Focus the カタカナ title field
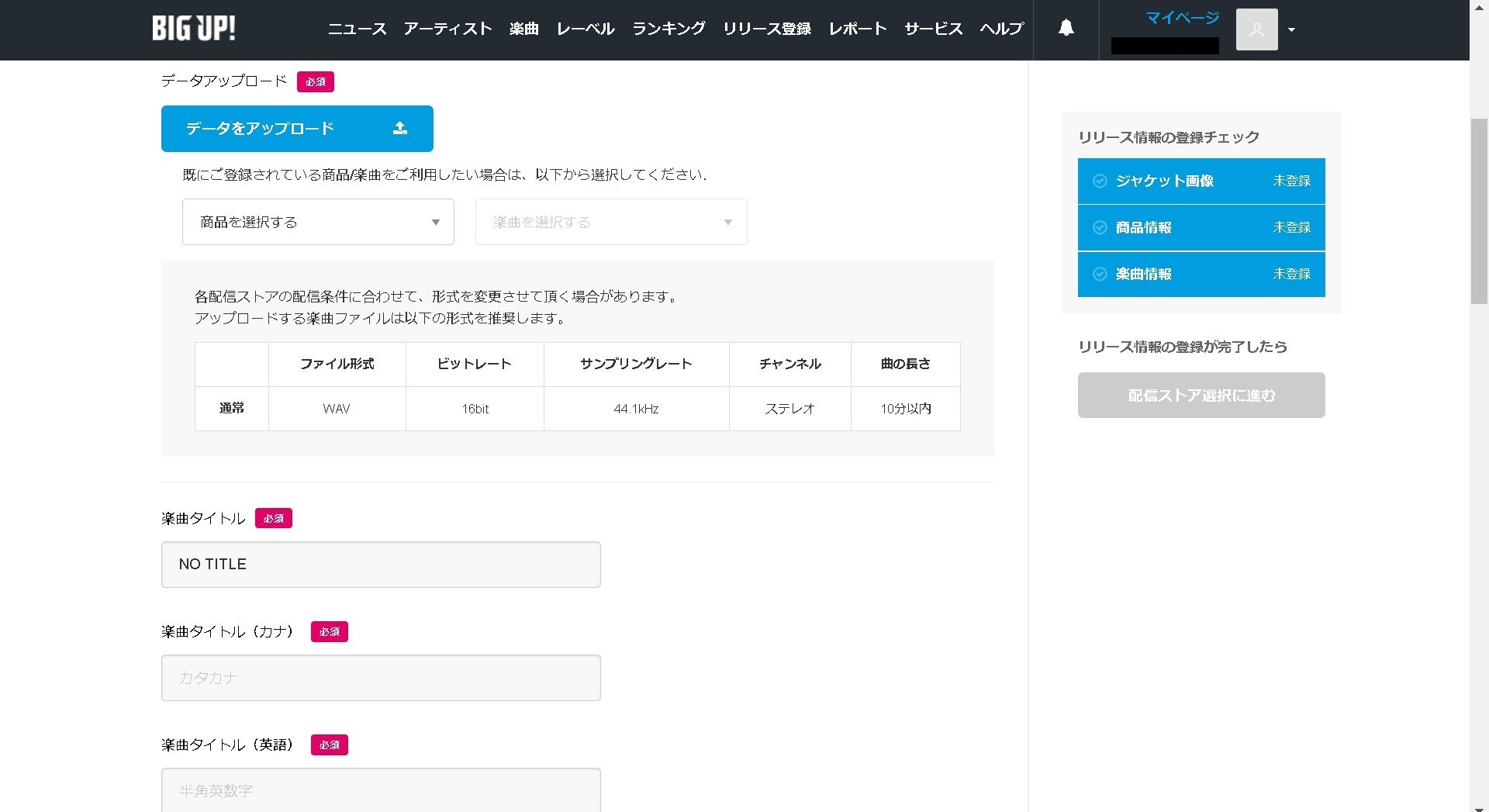 coord(381,678)
